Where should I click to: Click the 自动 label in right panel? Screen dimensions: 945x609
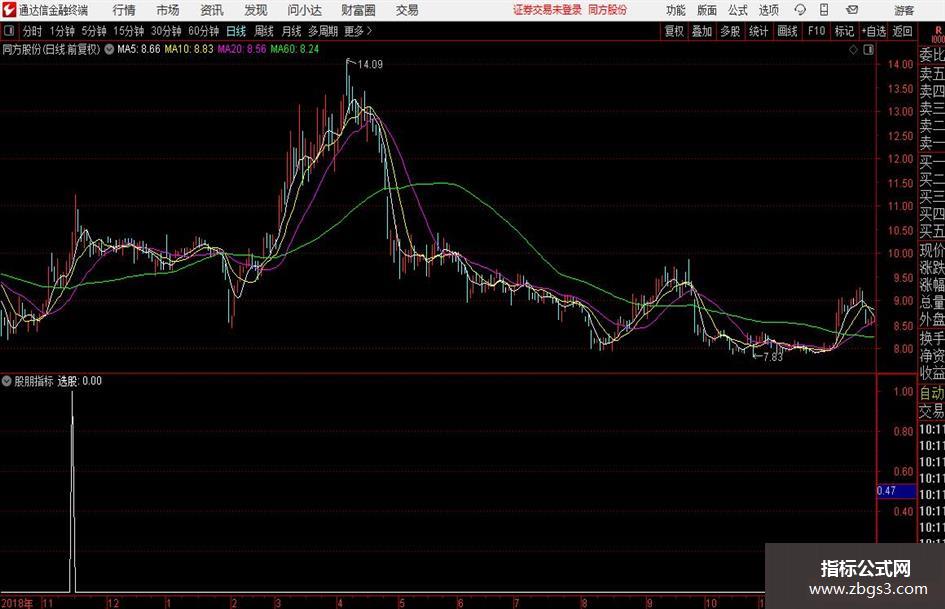(x=932, y=393)
